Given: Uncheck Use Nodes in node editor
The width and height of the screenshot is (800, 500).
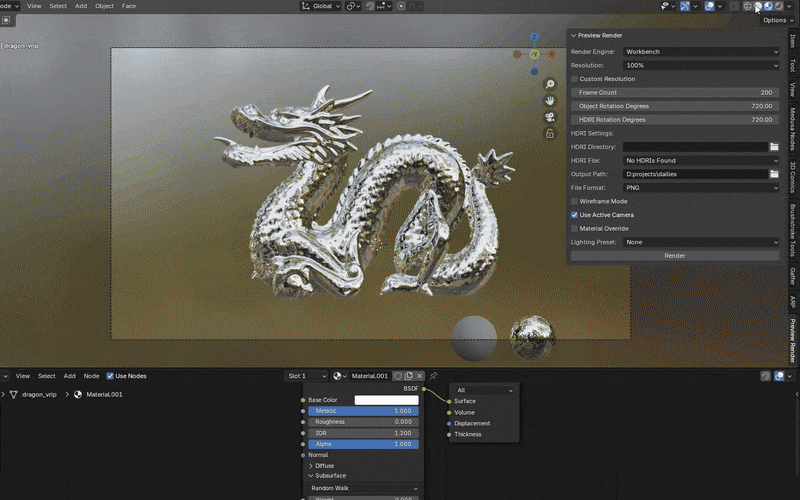Looking at the screenshot, I should [x=110, y=376].
